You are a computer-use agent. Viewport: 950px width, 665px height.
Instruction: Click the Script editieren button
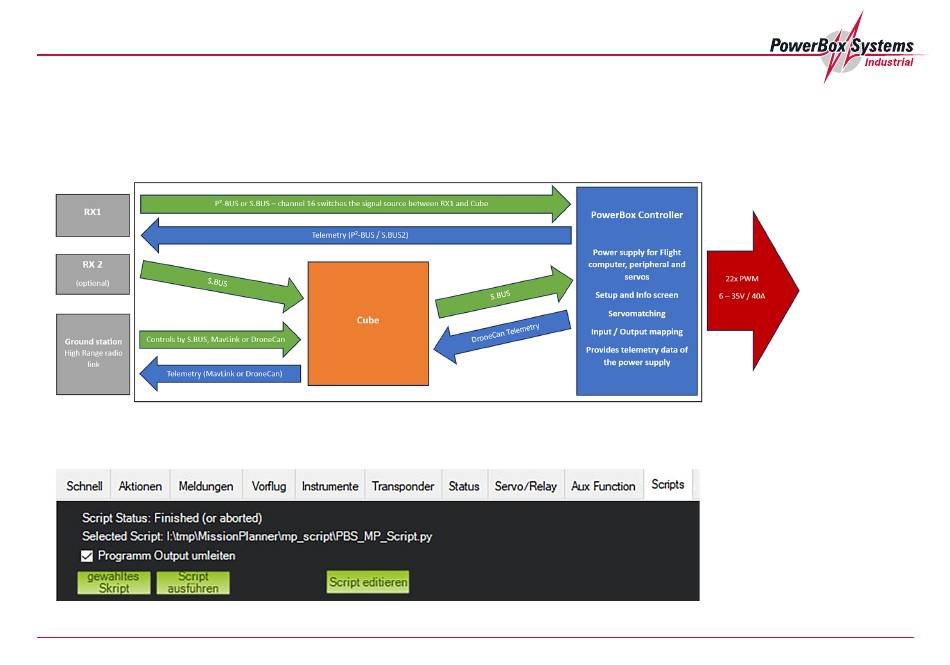point(368,582)
